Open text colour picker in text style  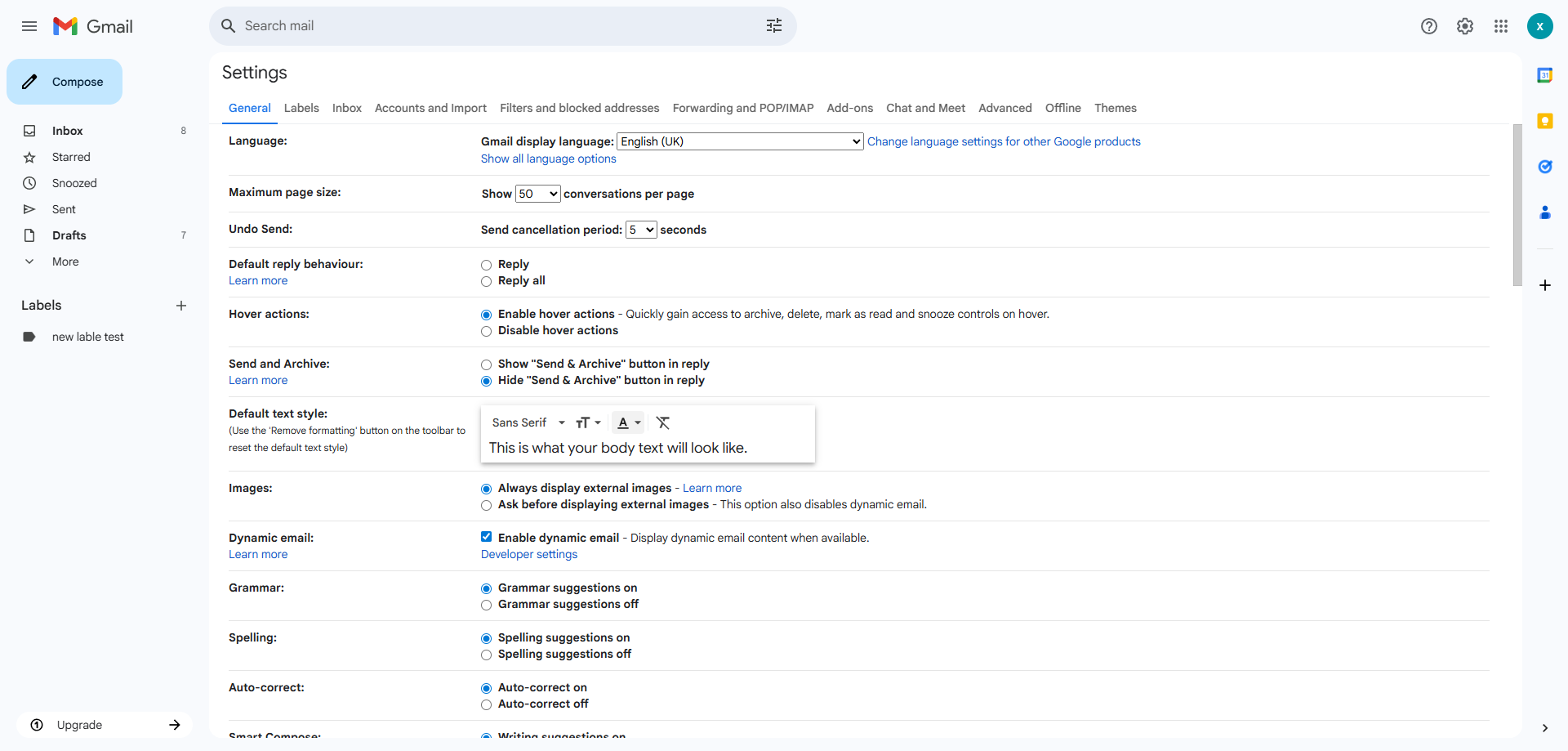coord(628,422)
